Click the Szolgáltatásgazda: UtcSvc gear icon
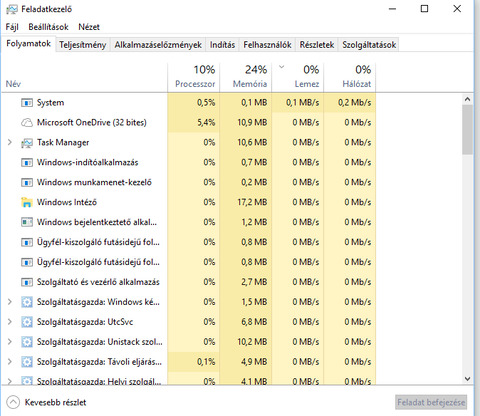 coord(27,322)
